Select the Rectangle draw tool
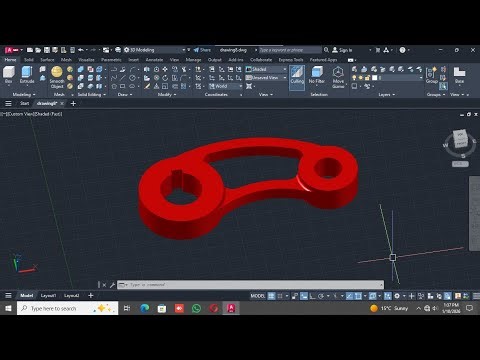This screenshot has width=480, height=360. pos(123,86)
